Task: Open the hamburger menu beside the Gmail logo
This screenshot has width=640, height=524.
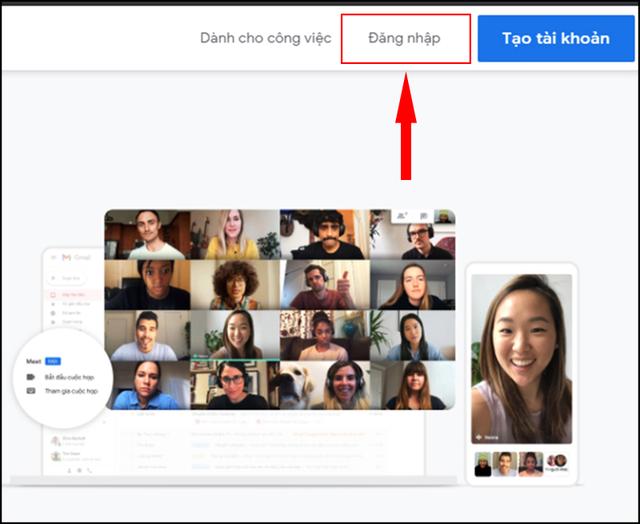Action: (x=54, y=259)
